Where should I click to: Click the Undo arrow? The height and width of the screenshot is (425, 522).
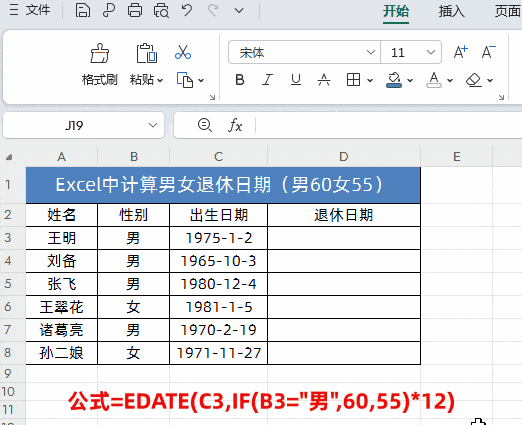click(x=187, y=10)
